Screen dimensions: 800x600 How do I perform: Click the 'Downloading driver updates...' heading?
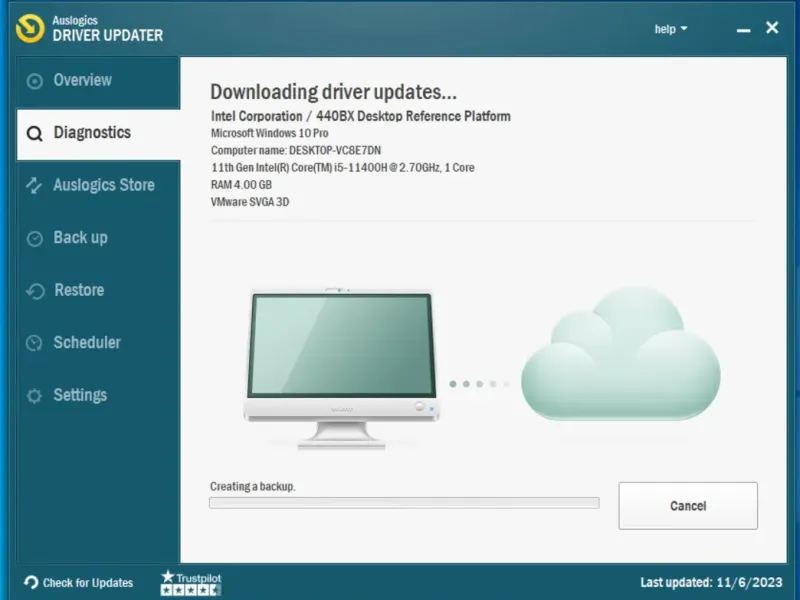[333, 92]
